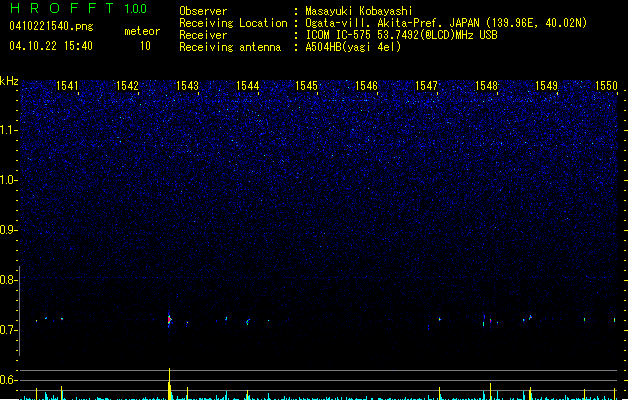Click the red meteor echo just after 1548

491,321
